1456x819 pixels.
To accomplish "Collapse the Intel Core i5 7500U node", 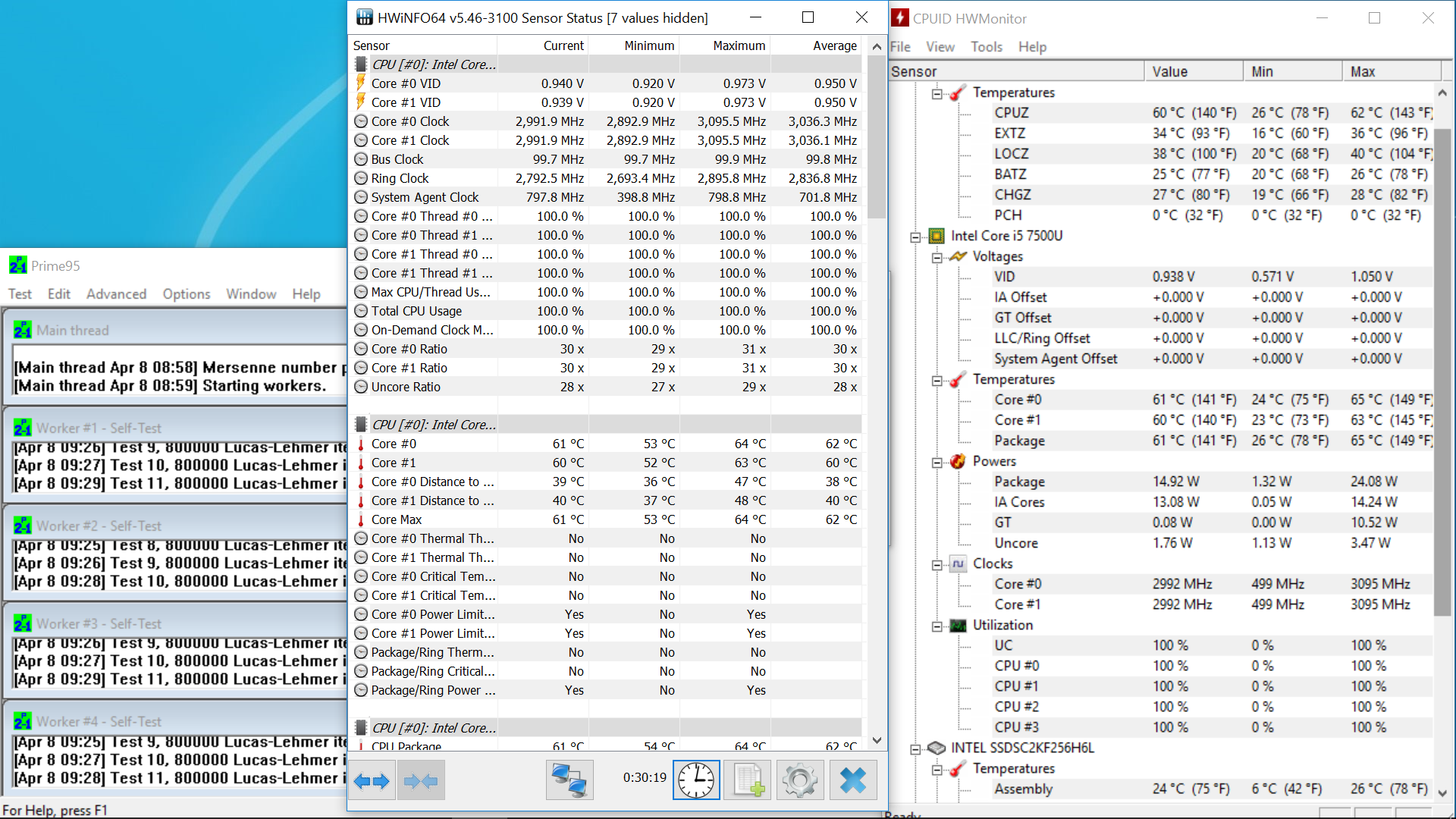I will tap(915, 237).
